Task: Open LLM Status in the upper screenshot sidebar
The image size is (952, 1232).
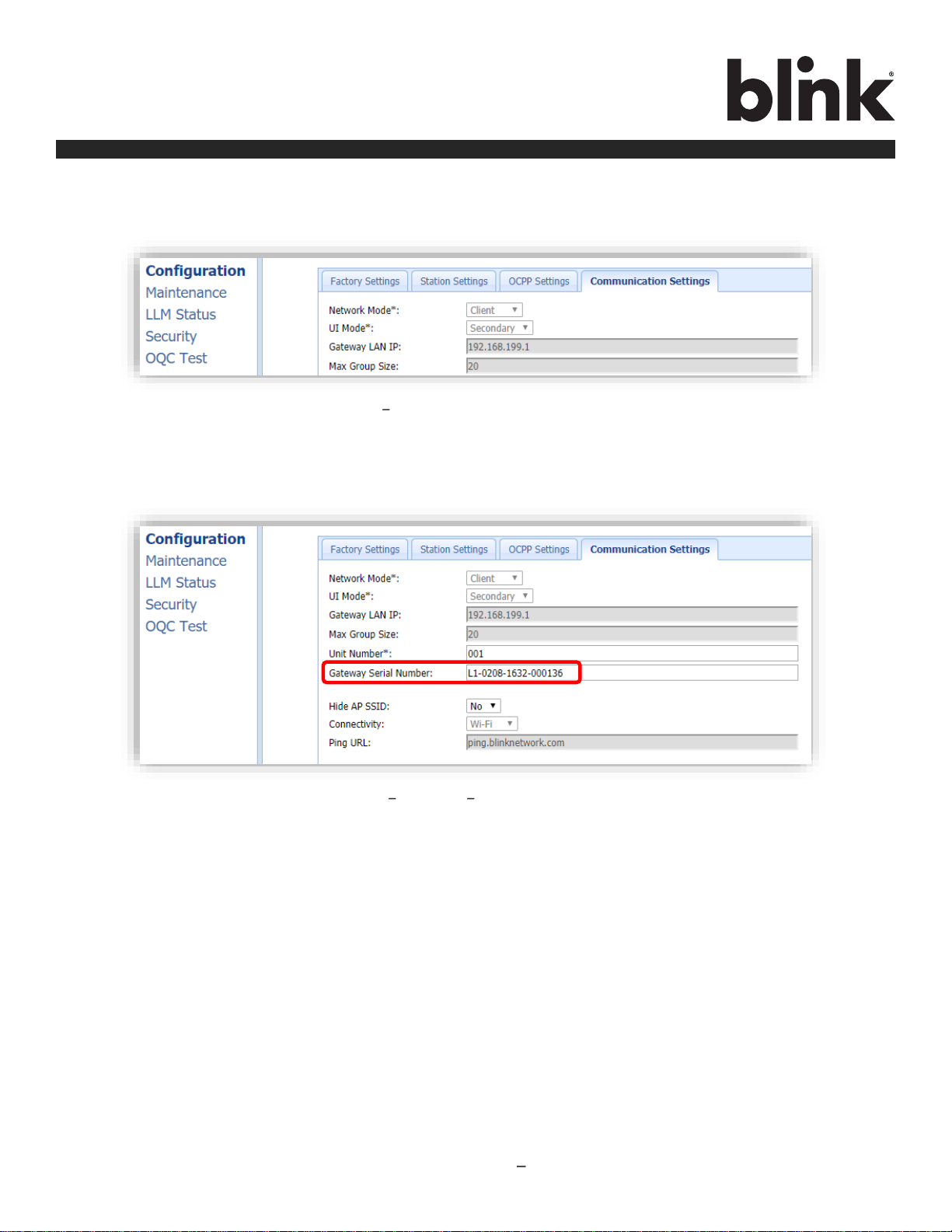Action: (180, 314)
